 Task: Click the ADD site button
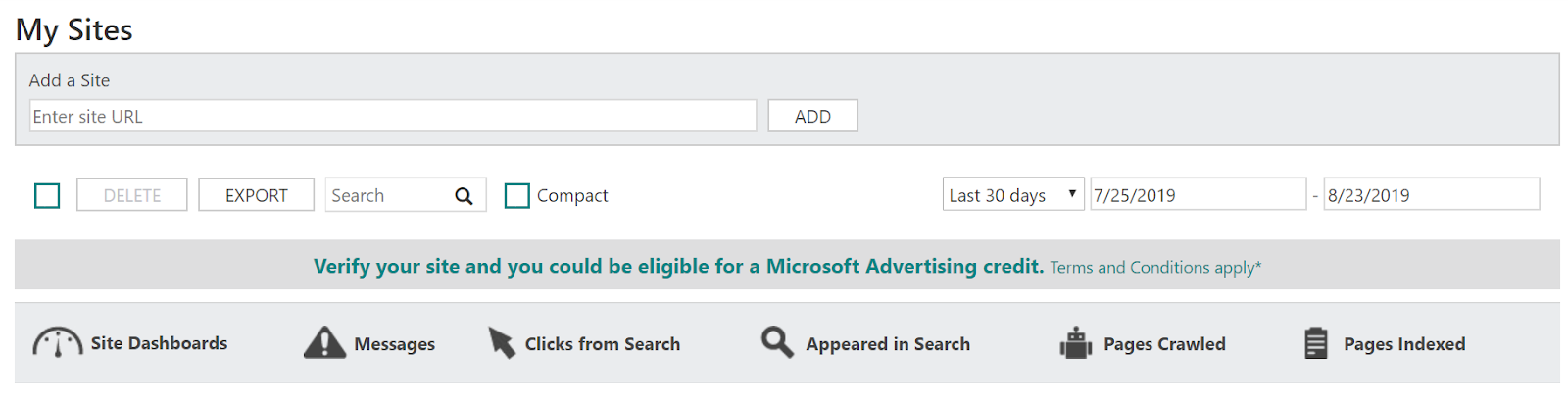coord(812,116)
